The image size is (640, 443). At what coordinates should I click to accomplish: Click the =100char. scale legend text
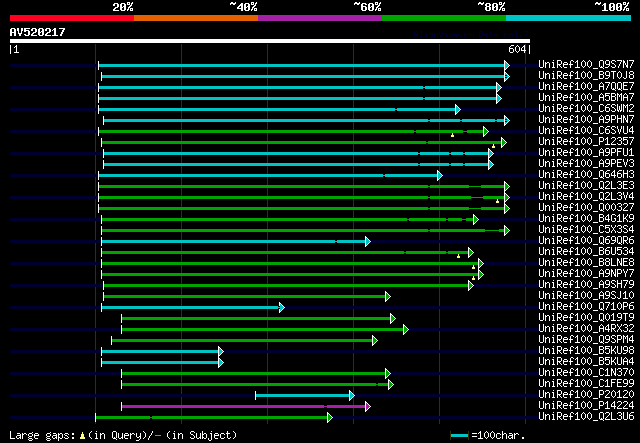(x=498, y=435)
